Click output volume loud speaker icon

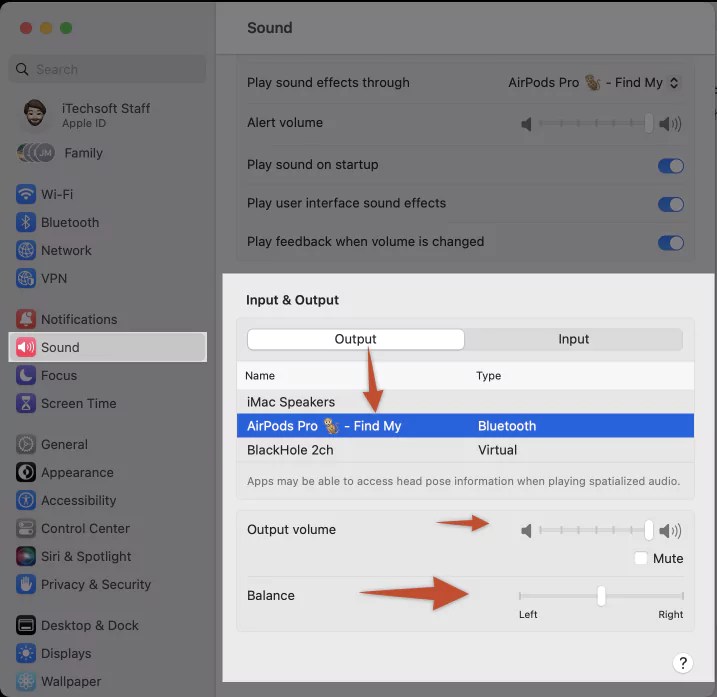(670, 531)
